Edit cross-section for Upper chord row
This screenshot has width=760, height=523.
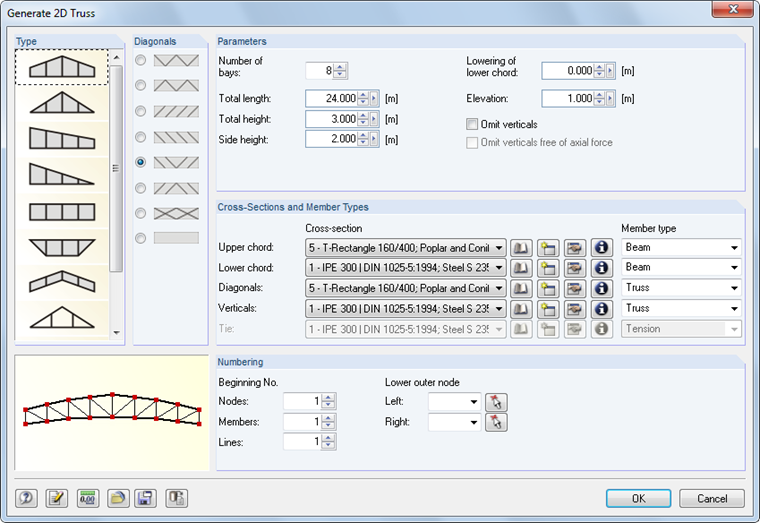click(x=574, y=248)
